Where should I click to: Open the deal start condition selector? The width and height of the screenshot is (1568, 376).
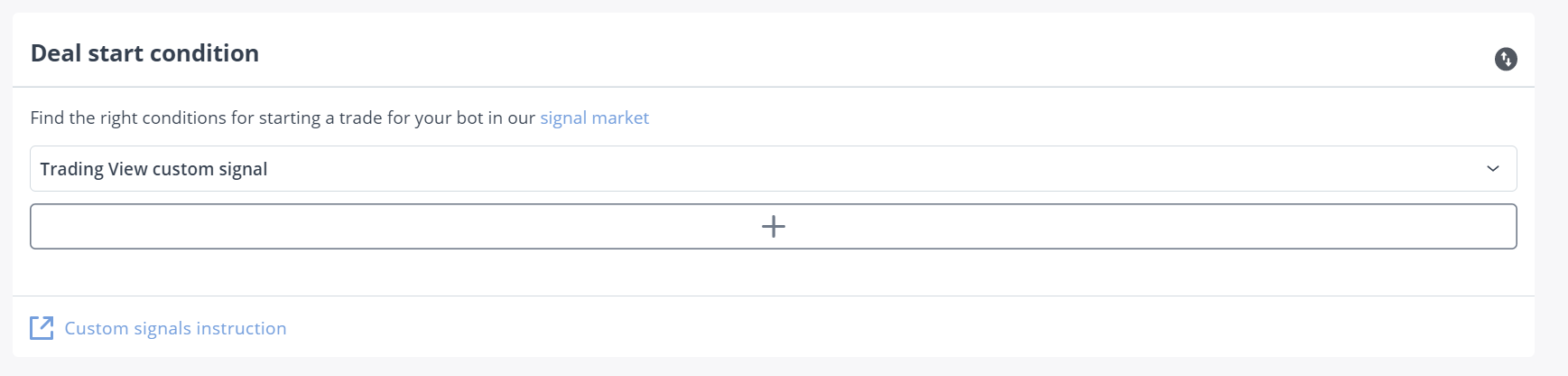[x=773, y=169]
